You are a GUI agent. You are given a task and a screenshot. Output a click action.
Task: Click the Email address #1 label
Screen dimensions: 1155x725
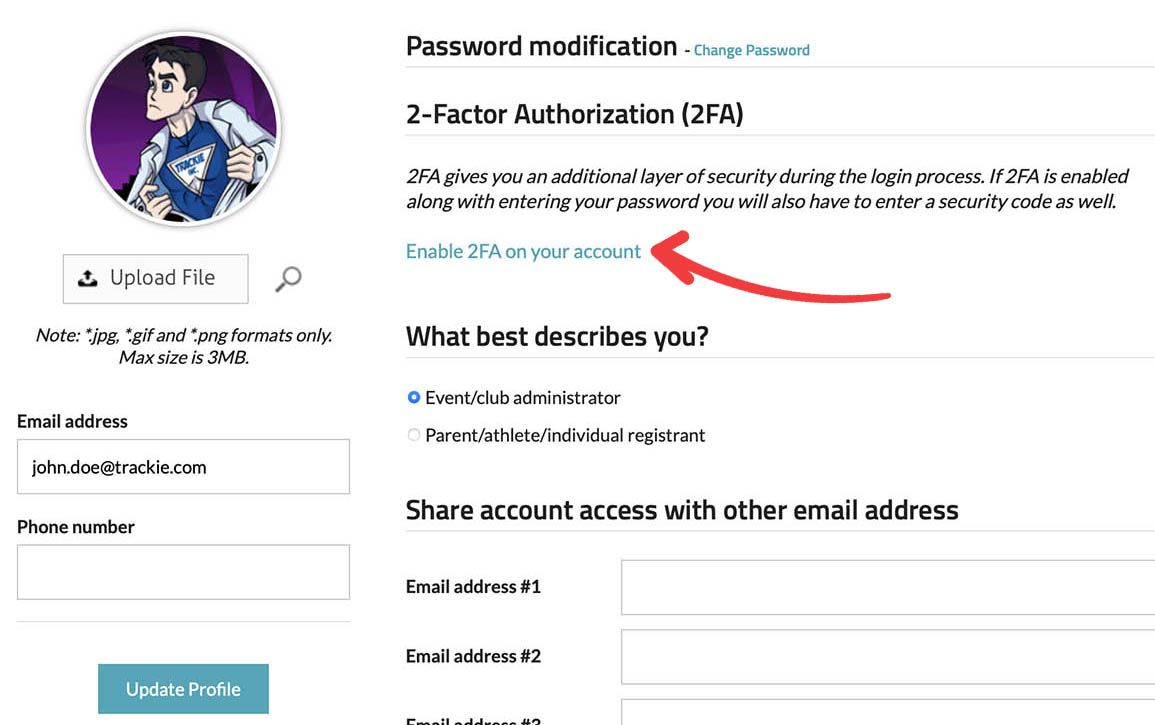473,587
